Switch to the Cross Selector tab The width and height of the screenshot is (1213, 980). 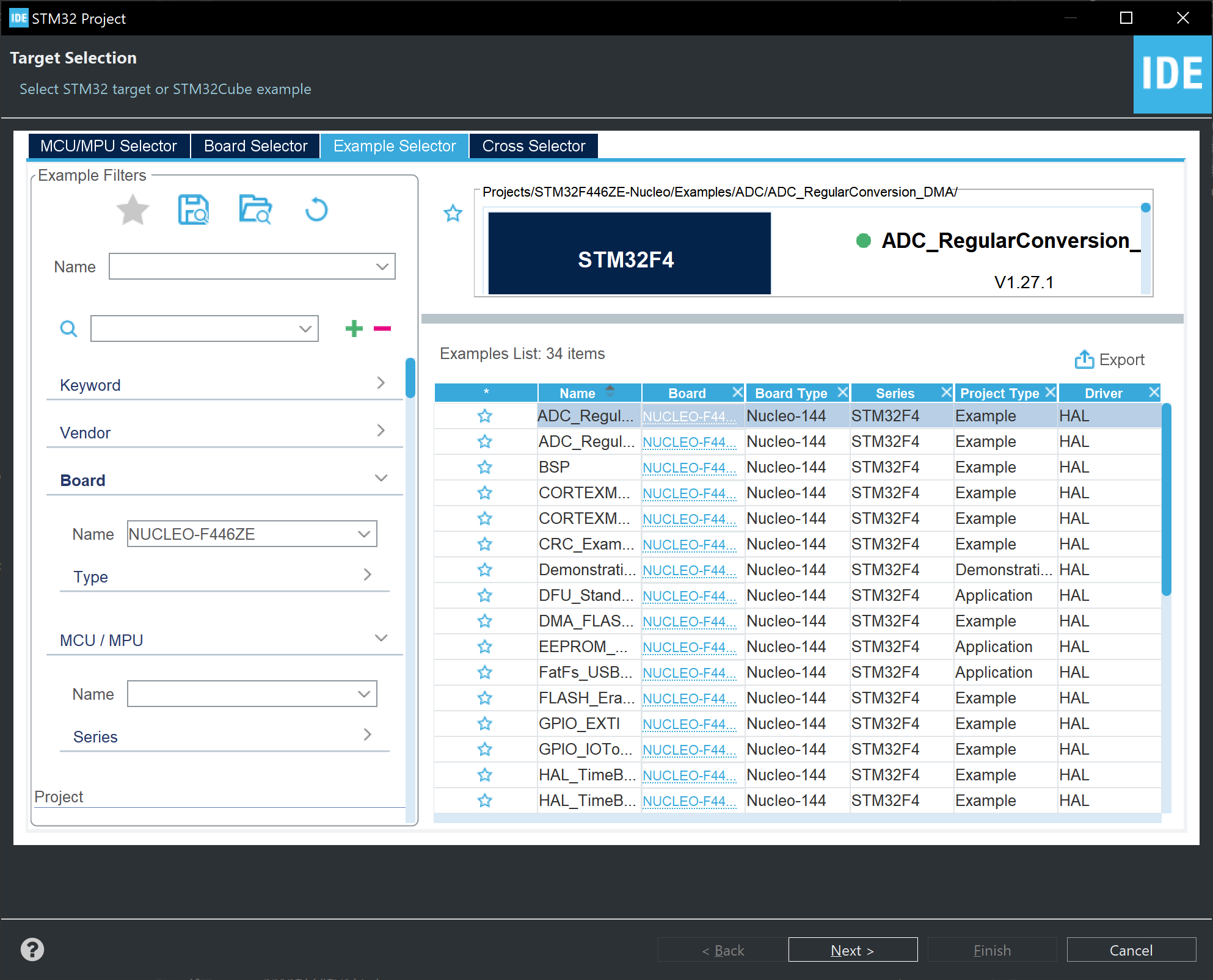pos(533,146)
